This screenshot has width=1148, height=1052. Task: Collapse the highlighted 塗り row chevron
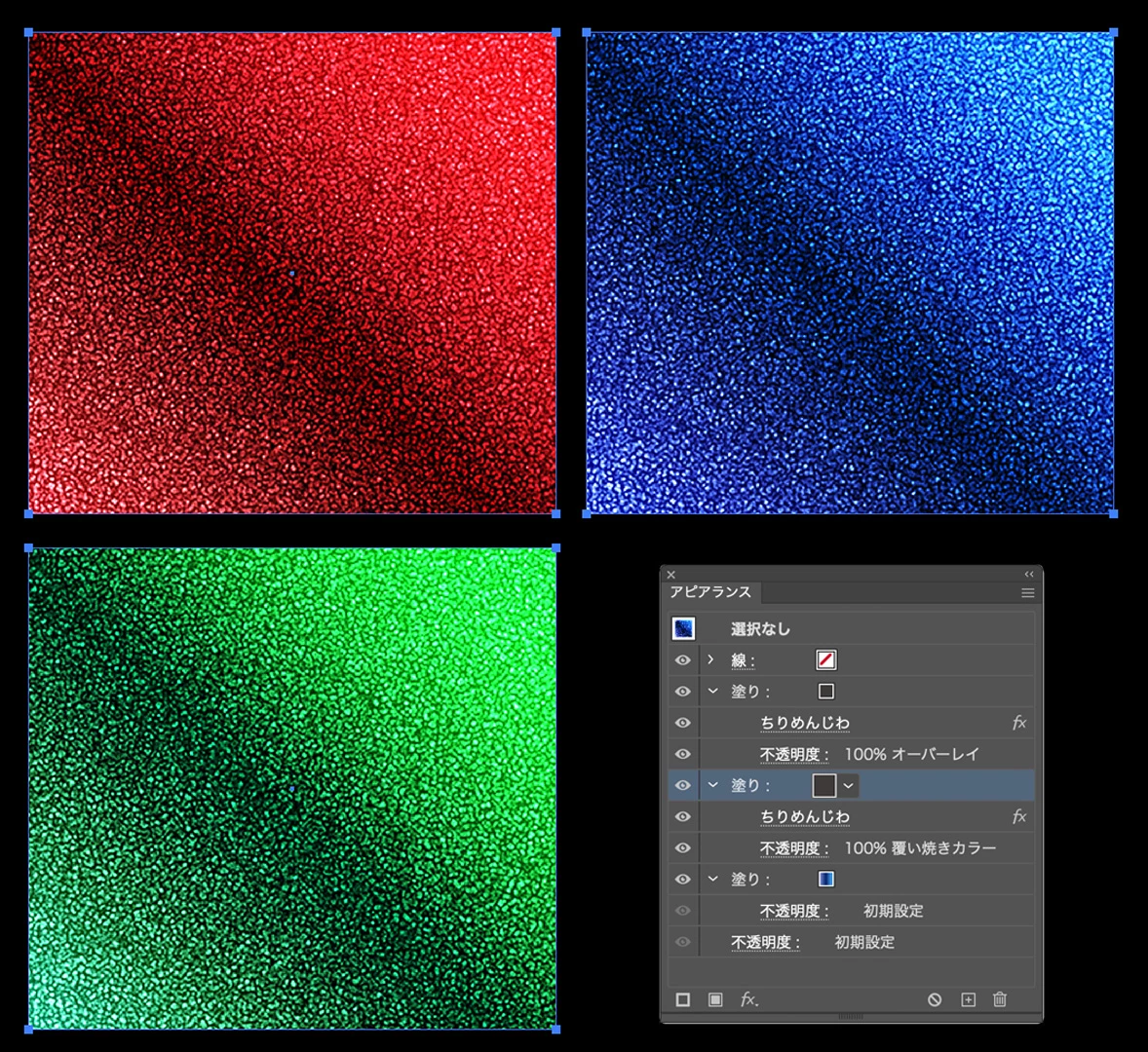pyautogui.click(x=713, y=785)
